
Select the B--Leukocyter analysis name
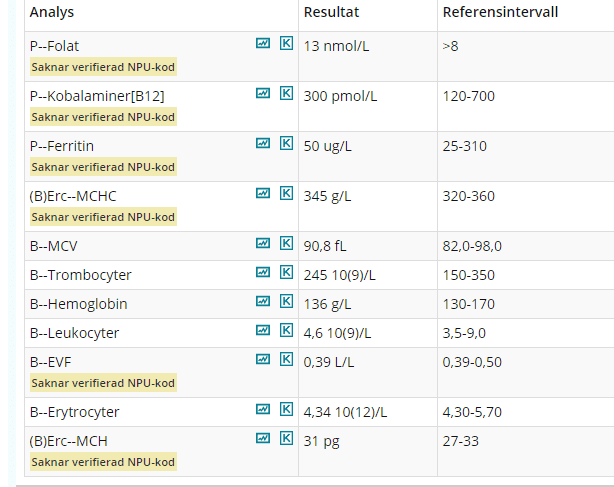(76, 333)
